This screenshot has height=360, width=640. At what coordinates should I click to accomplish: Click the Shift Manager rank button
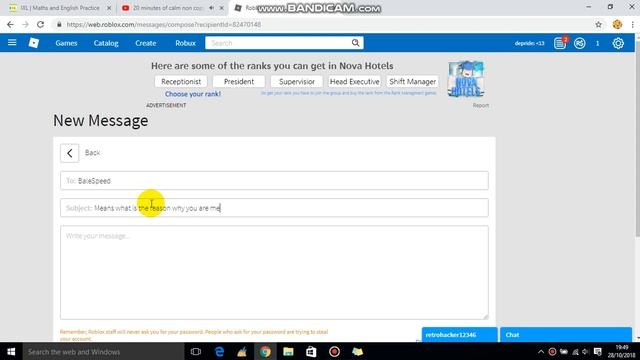412,81
